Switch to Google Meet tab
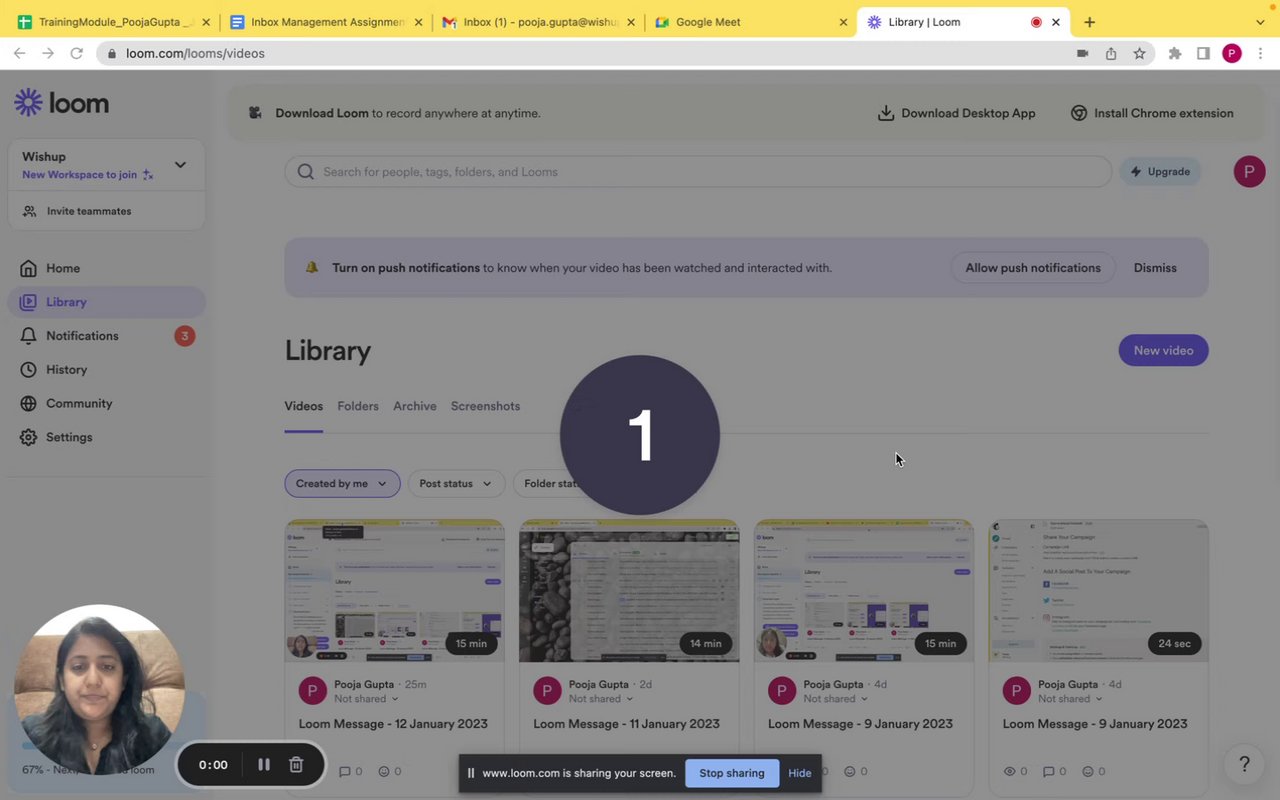Viewport: 1280px width, 800px height. (750, 22)
